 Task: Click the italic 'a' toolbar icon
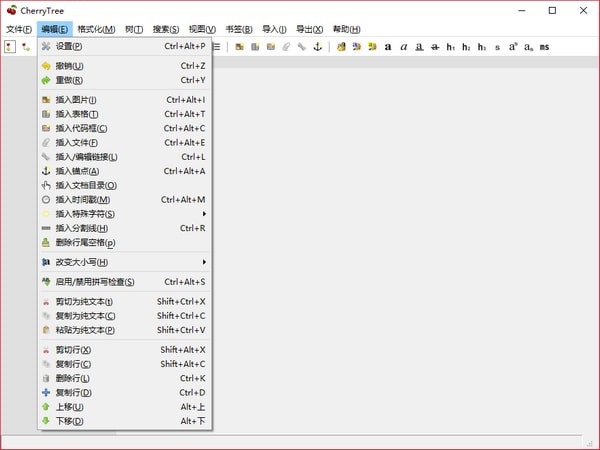pos(403,47)
